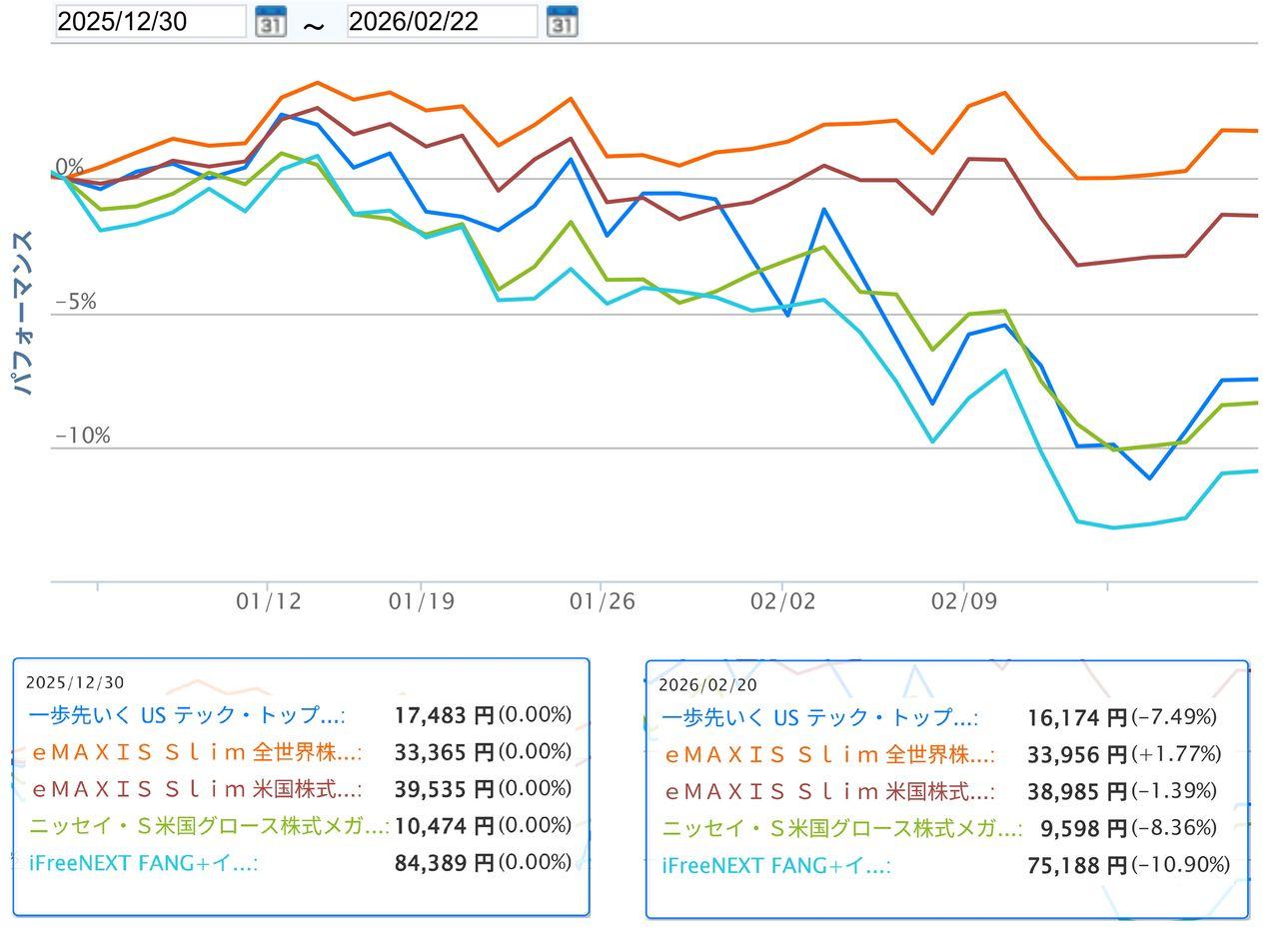Open eMAXIS Slim 米国株式 in the right panel
1279x952 pixels.
tap(829, 792)
